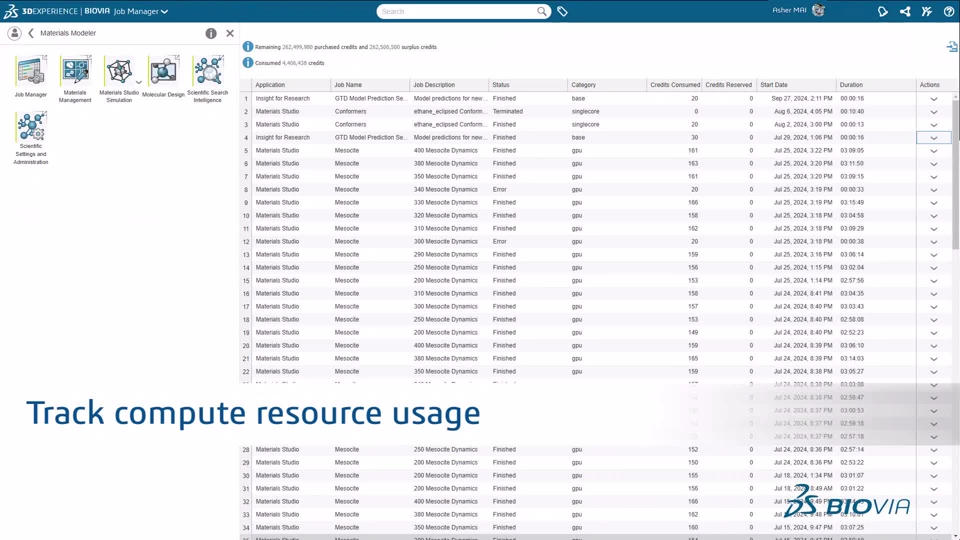Click the search magnifier icon
Viewport: 960px width, 540px height.
pyautogui.click(x=542, y=11)
